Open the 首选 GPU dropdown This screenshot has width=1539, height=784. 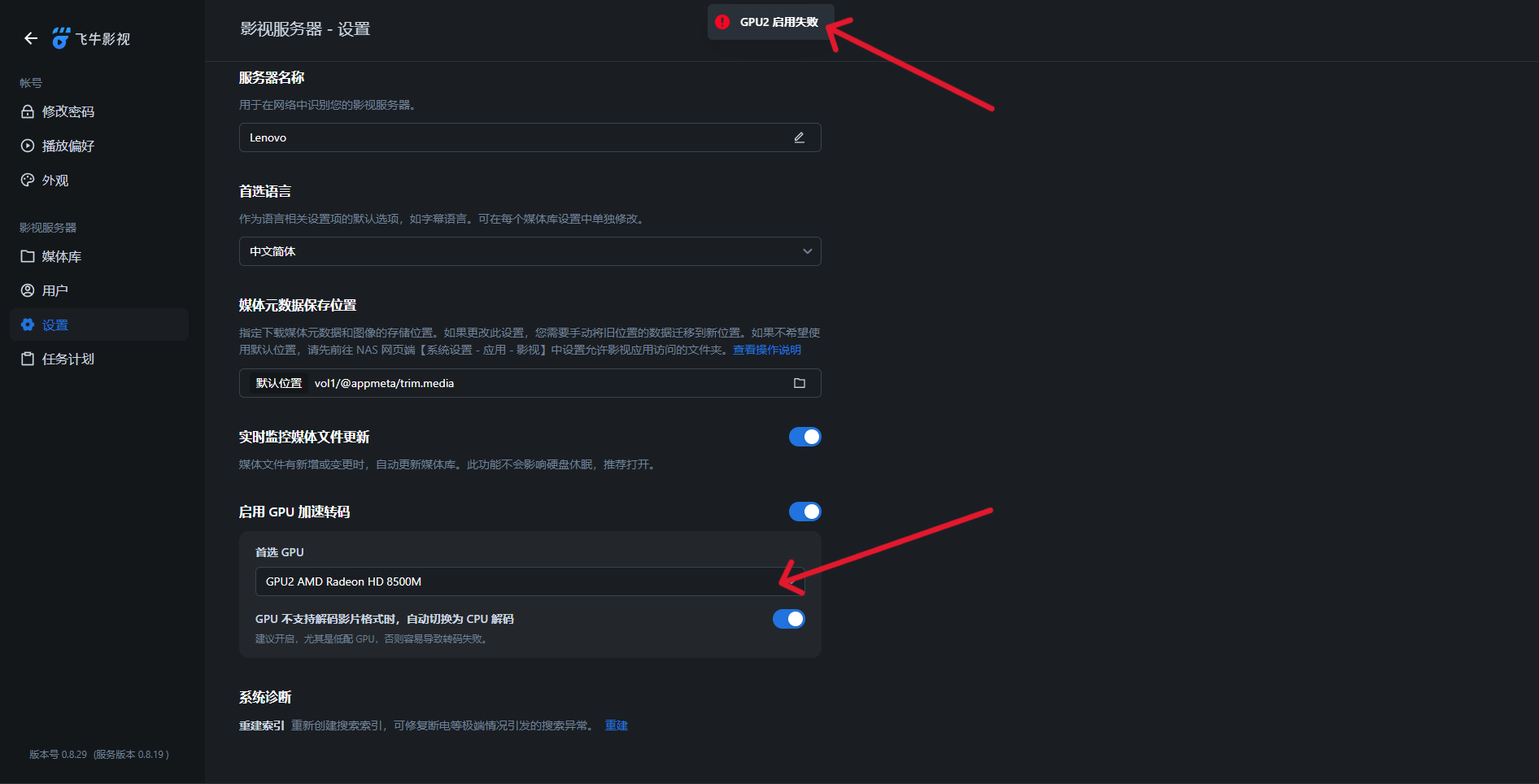[x=530, y=581]
